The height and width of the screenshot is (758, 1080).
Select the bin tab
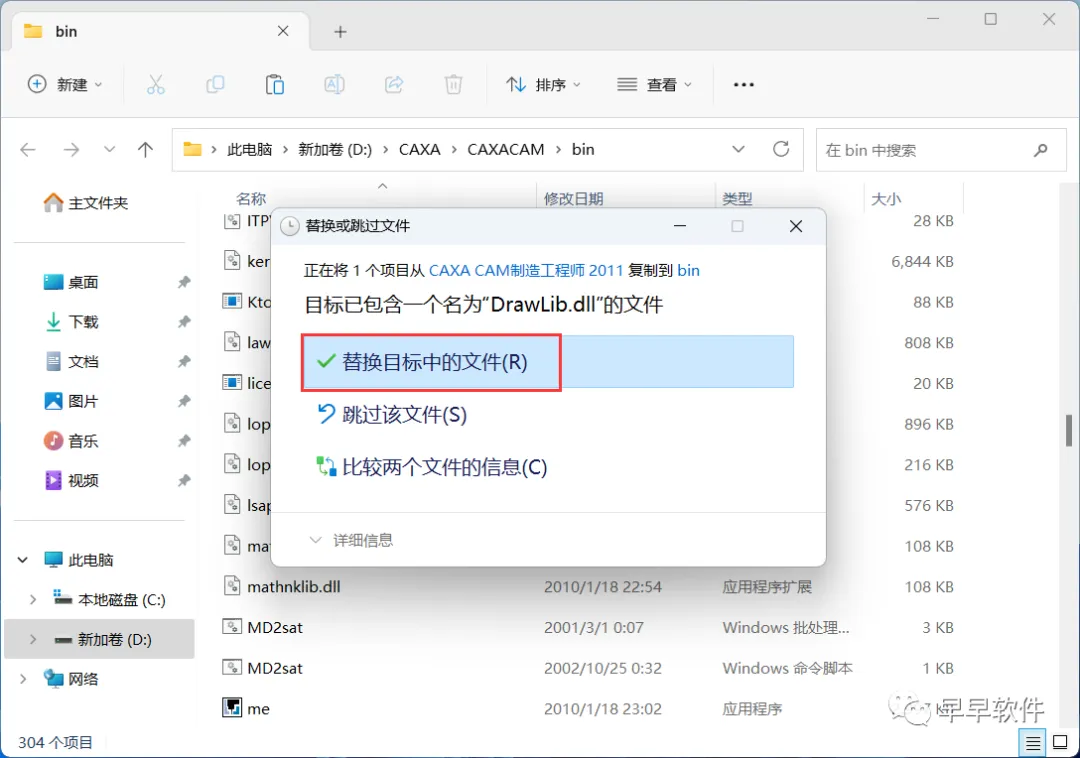[x=158, y=32]
